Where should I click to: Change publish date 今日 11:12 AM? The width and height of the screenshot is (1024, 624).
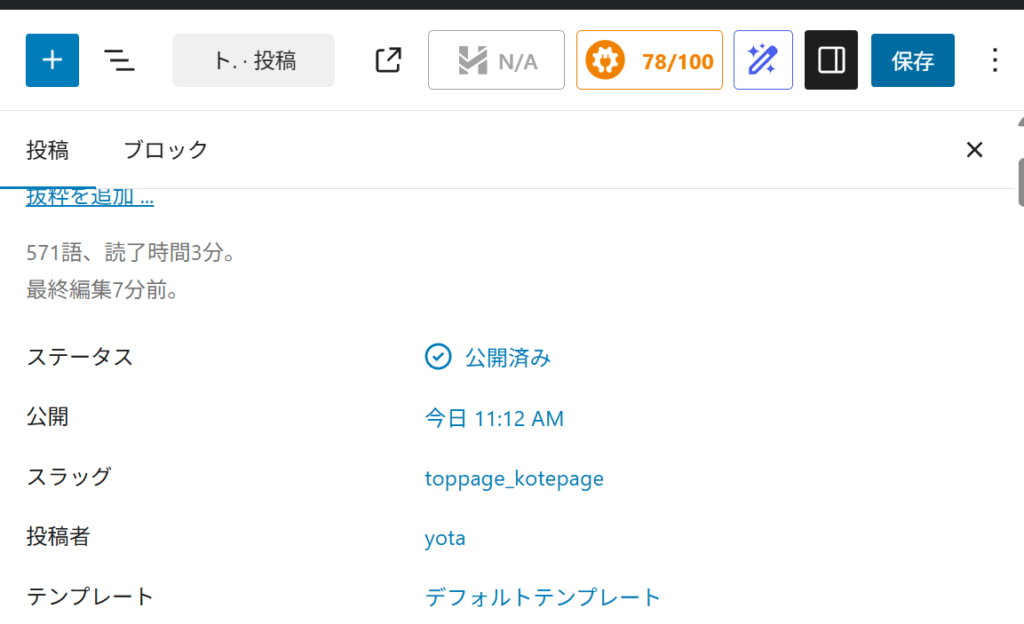tap(494, 418)
